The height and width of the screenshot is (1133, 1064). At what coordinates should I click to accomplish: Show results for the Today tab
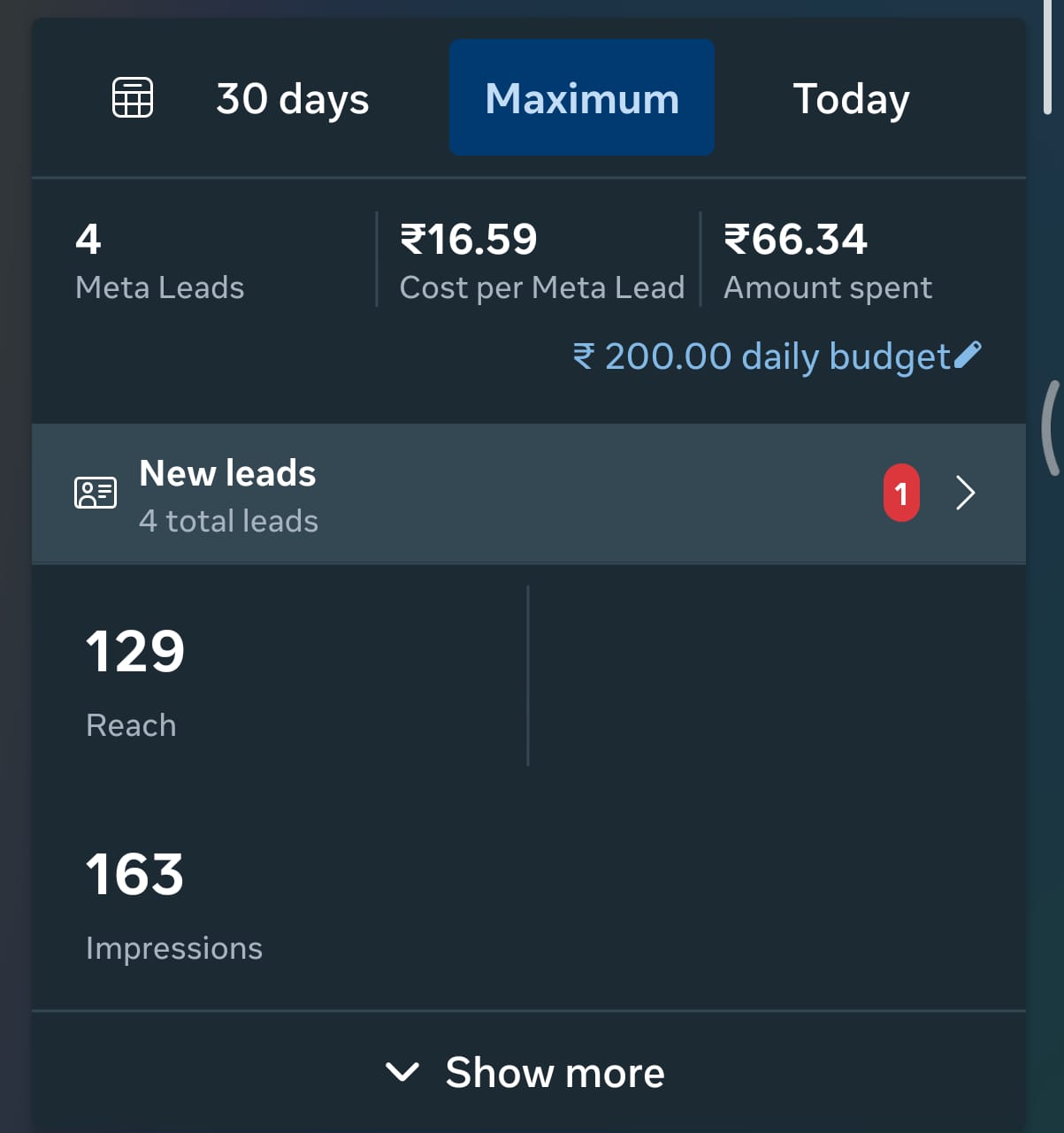click(x=851, y=98)
